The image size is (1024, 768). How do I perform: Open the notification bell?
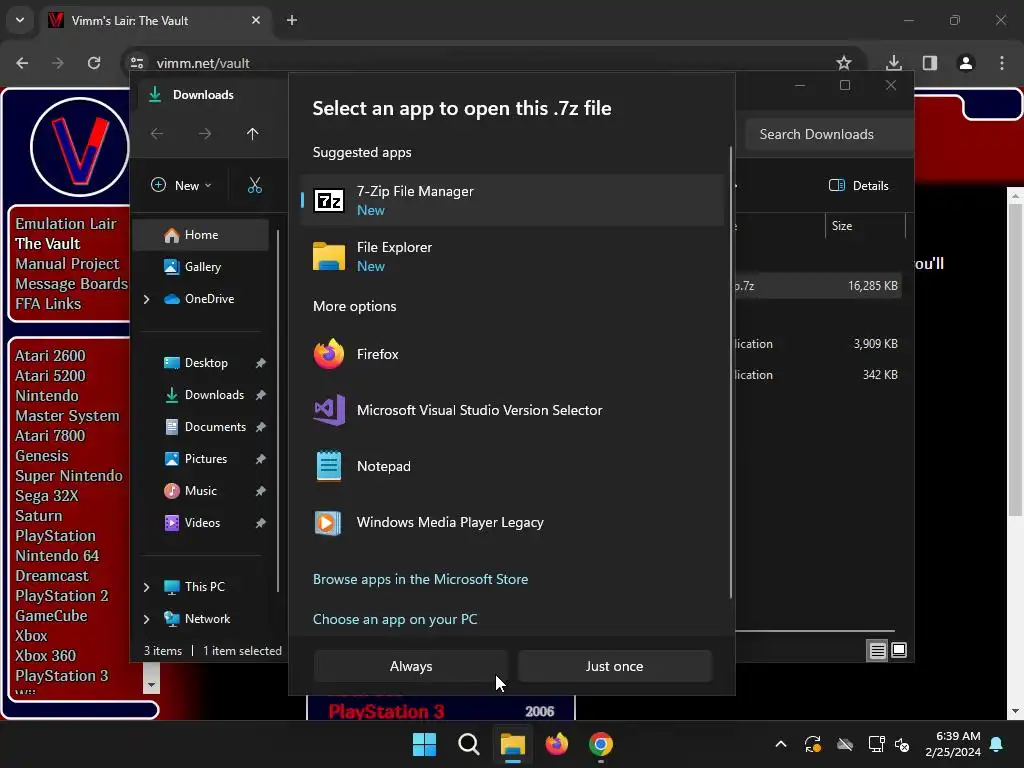(x=997, y=744)
